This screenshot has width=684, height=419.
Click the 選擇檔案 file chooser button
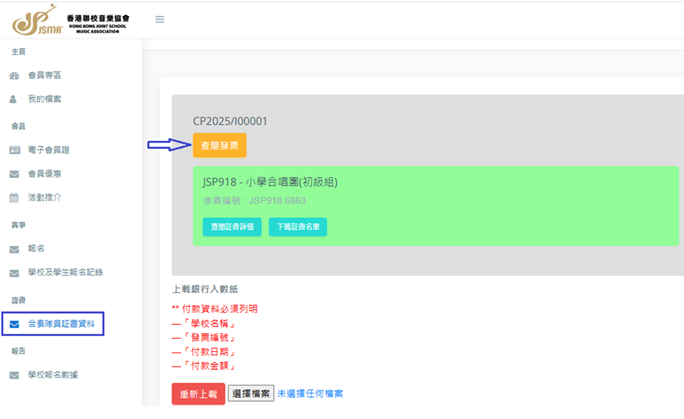click(251, 394)
